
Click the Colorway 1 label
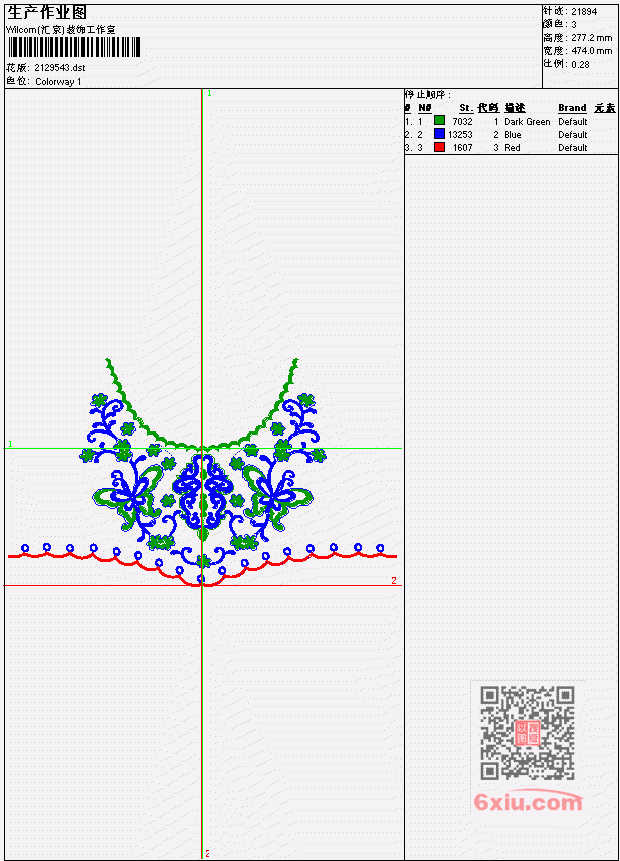(x=58, y=82)
